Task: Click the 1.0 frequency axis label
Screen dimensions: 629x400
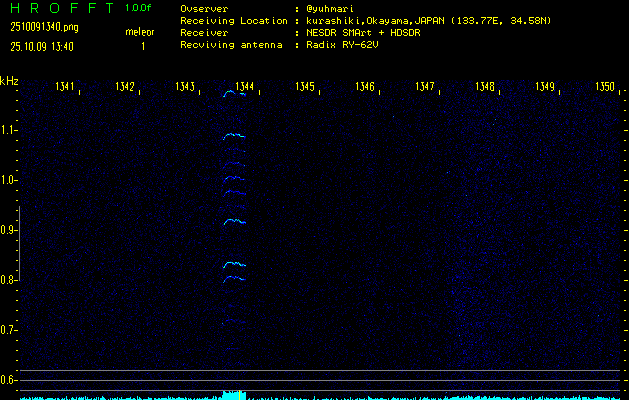Action: (x=9, y=180)
